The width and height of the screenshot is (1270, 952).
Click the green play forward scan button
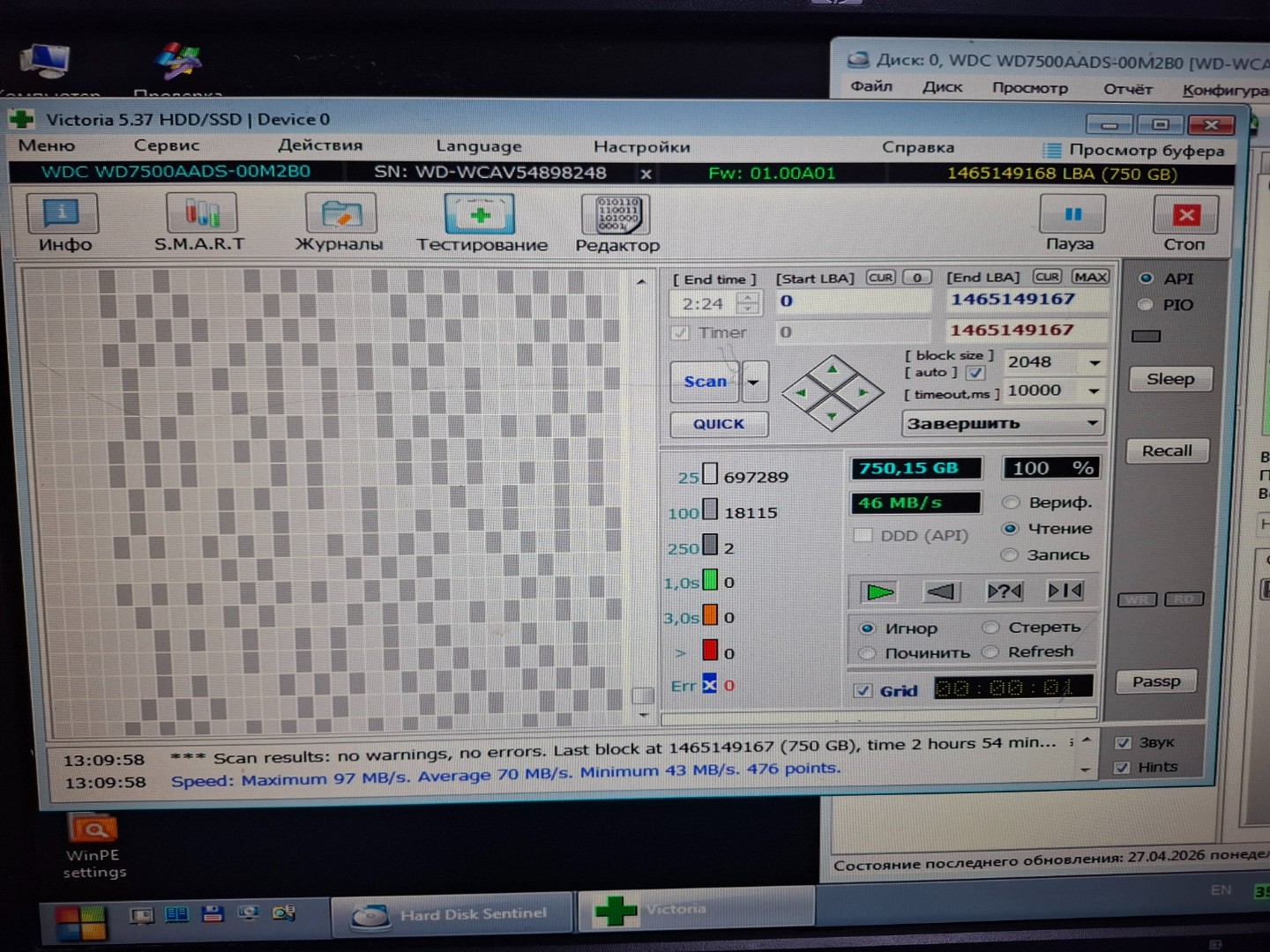(879, 591)
